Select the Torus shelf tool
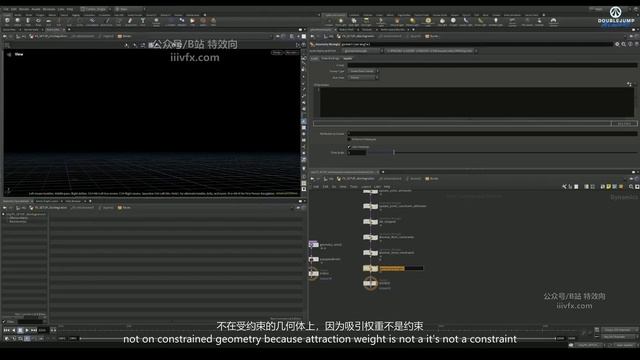 (x=38, y=21)
